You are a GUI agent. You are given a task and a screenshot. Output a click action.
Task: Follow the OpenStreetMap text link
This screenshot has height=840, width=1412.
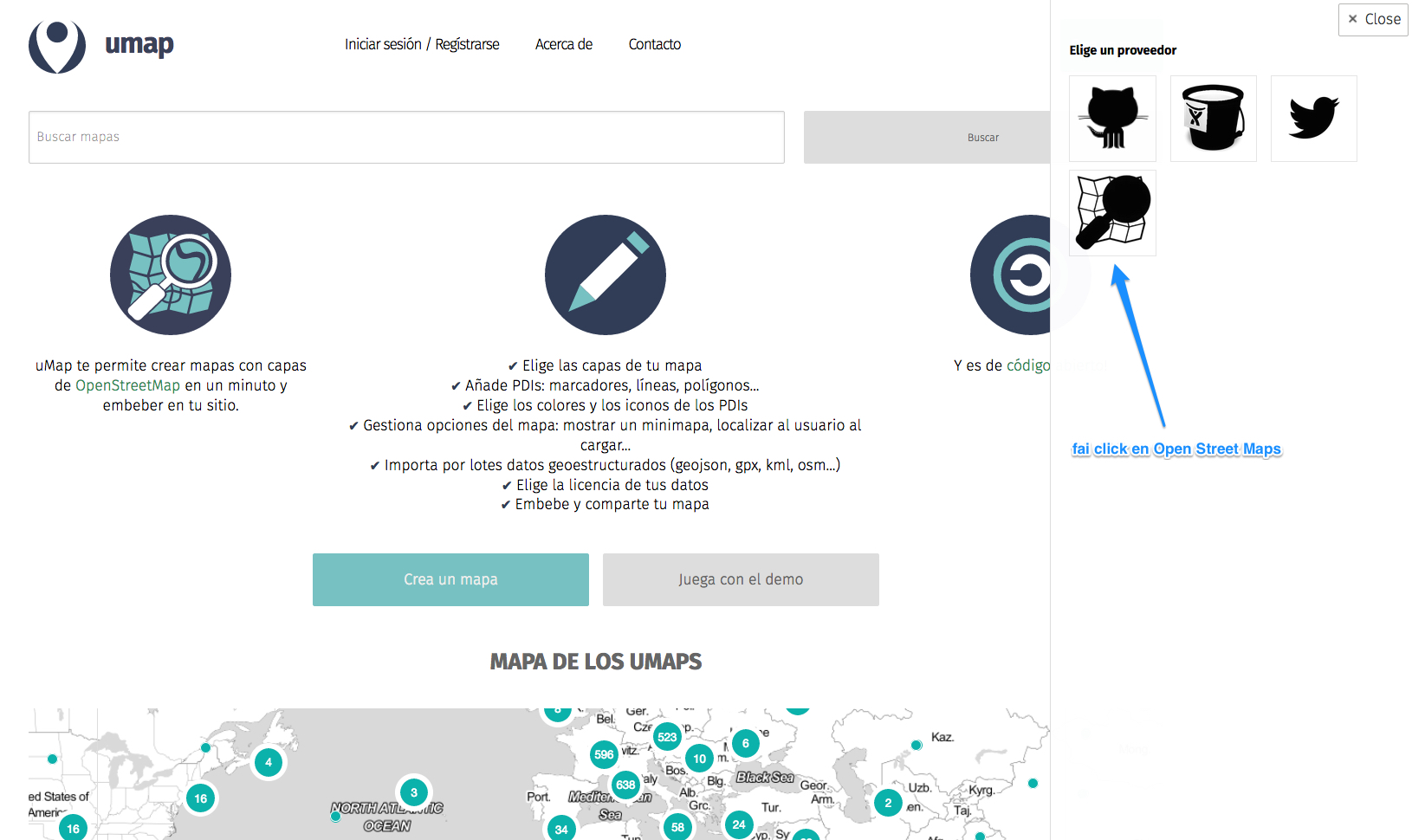tap(127, 385)
